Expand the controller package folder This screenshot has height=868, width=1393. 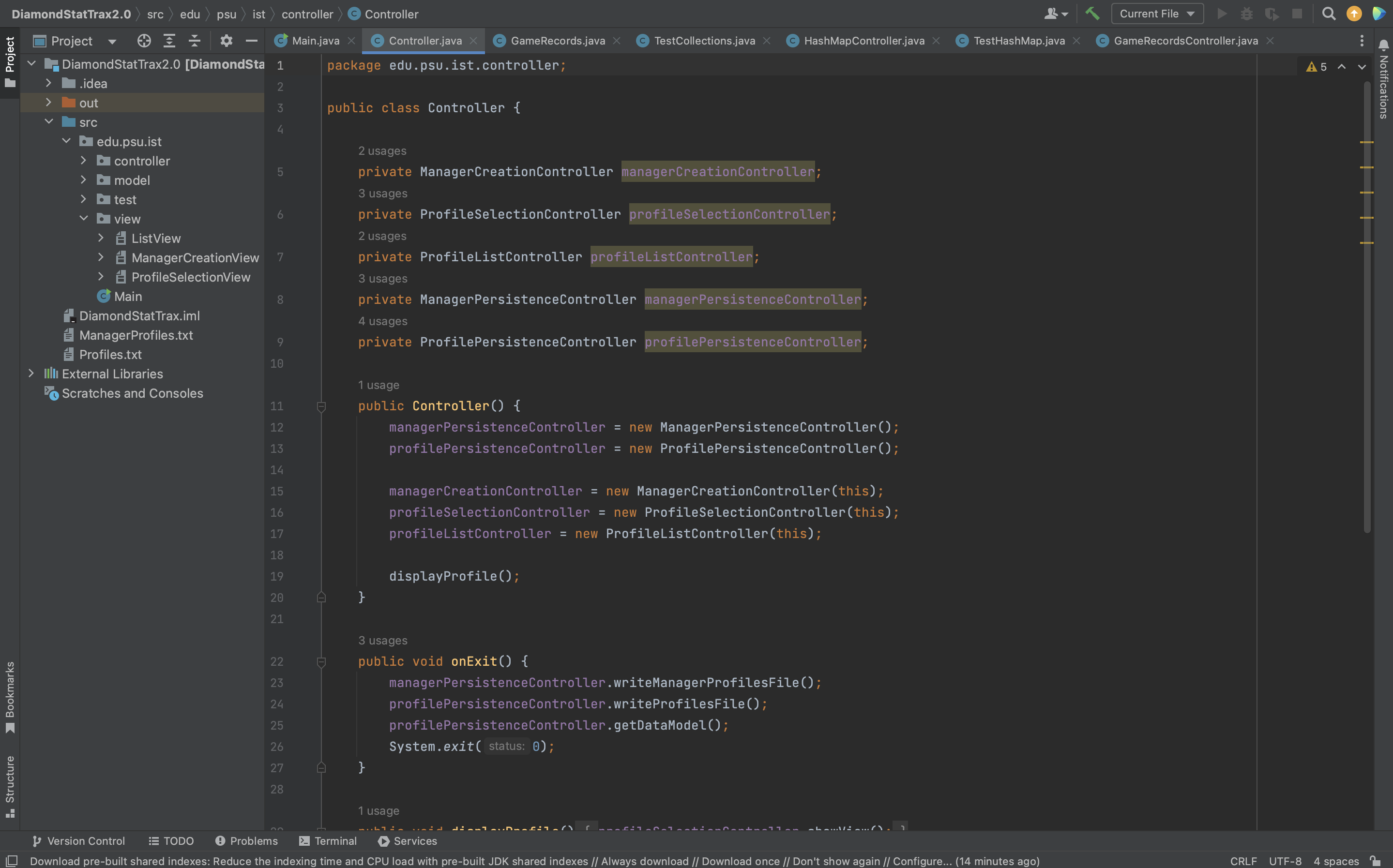click(x=84, y=161)
